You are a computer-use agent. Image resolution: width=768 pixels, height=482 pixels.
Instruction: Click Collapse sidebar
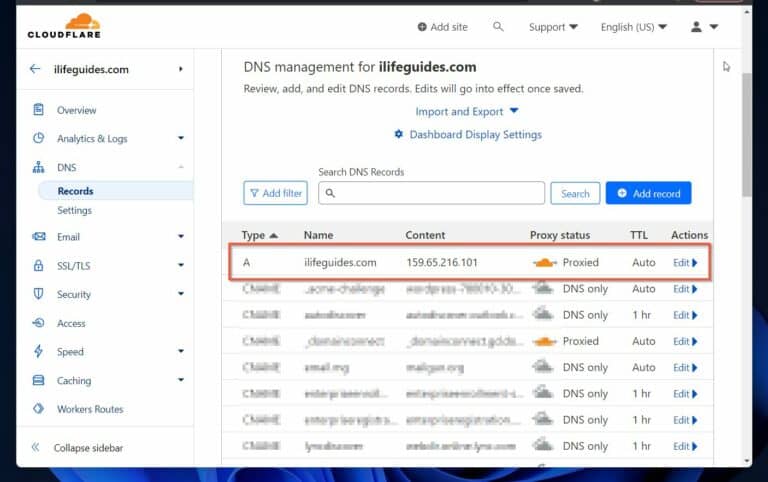(88, 448)
